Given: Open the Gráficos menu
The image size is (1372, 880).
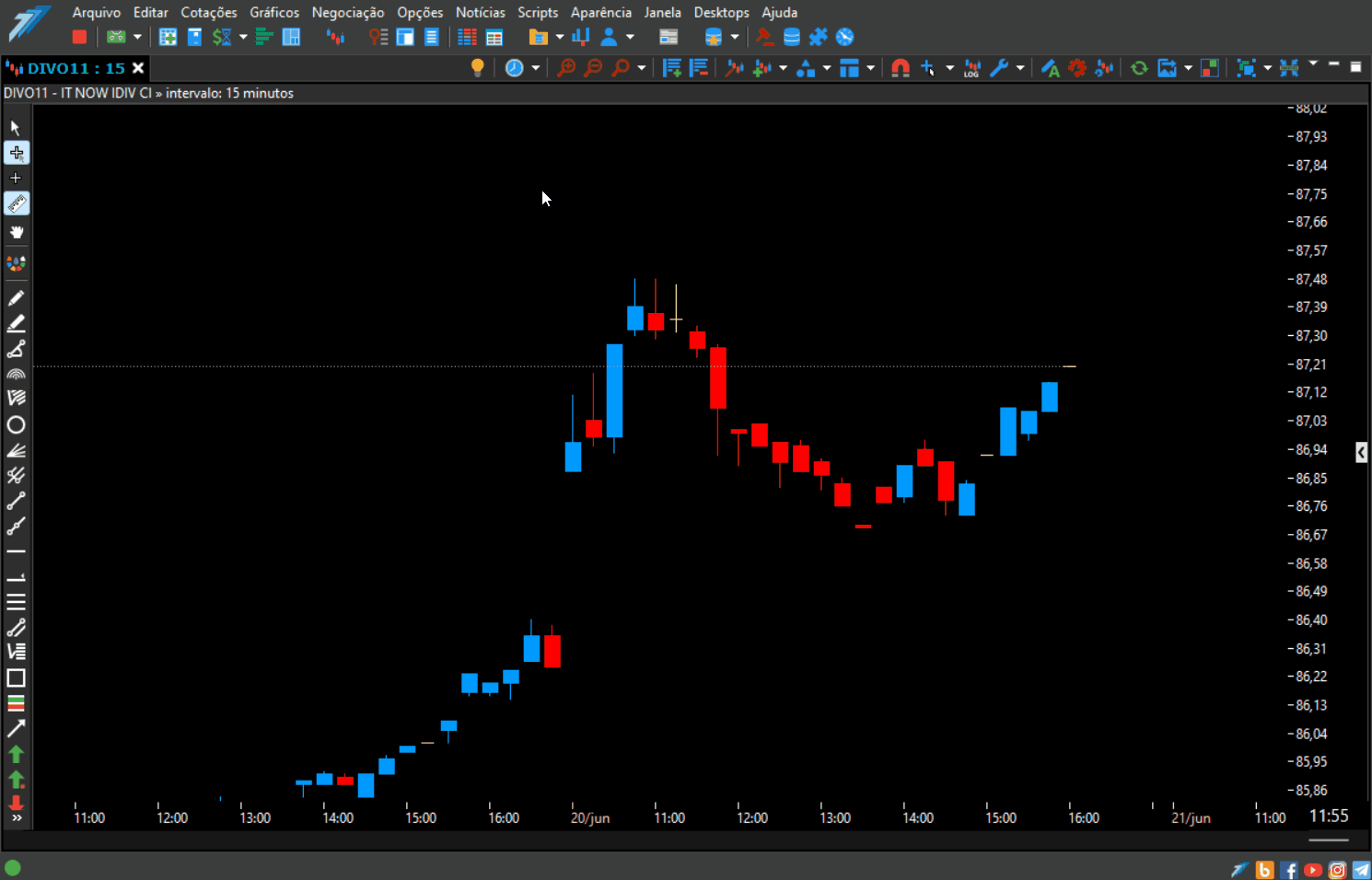Looking at the screenshot, I should pyautogui.click(x=273, y=12).
